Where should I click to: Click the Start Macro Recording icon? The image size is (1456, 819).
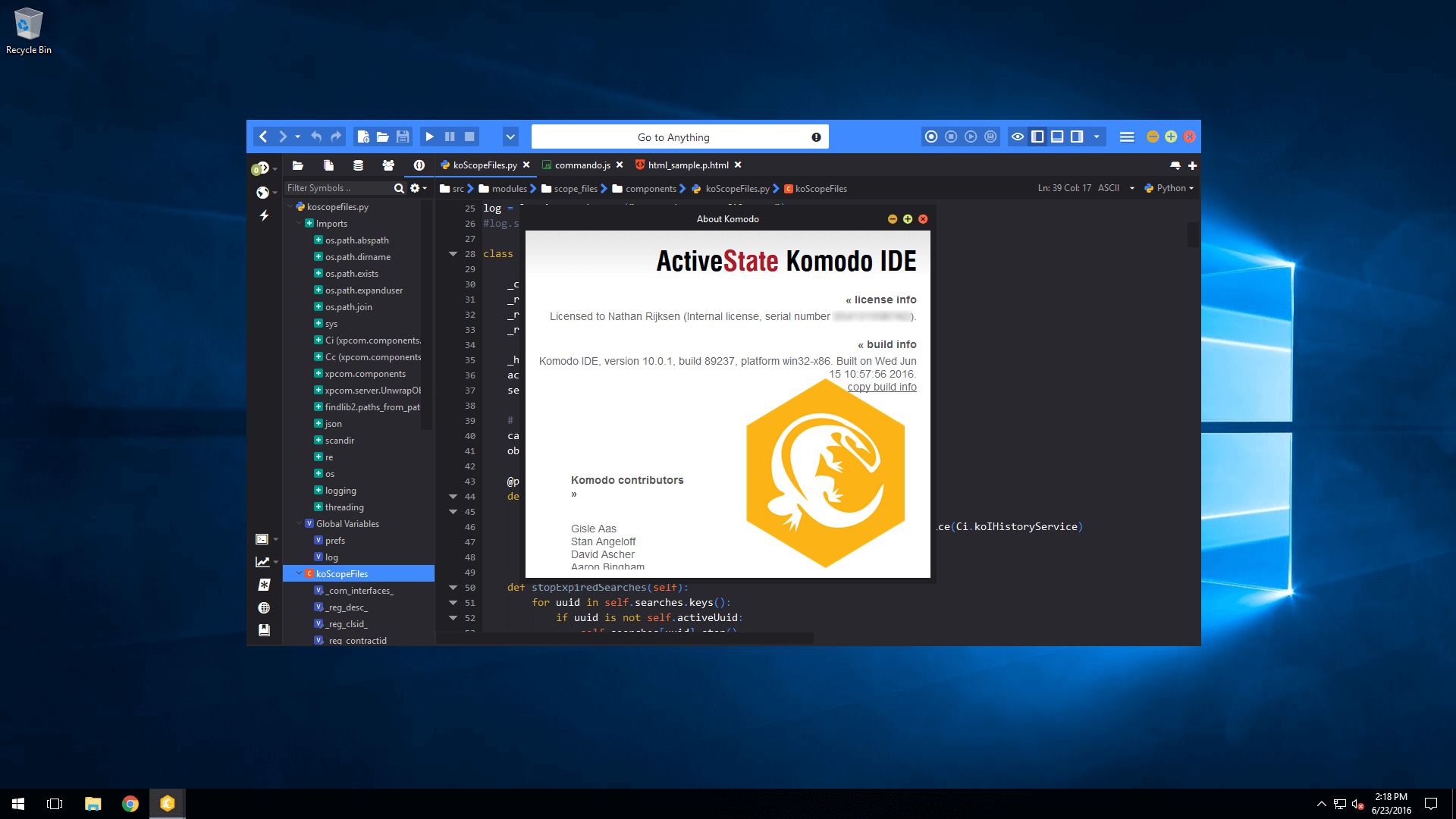coord(930,137)
